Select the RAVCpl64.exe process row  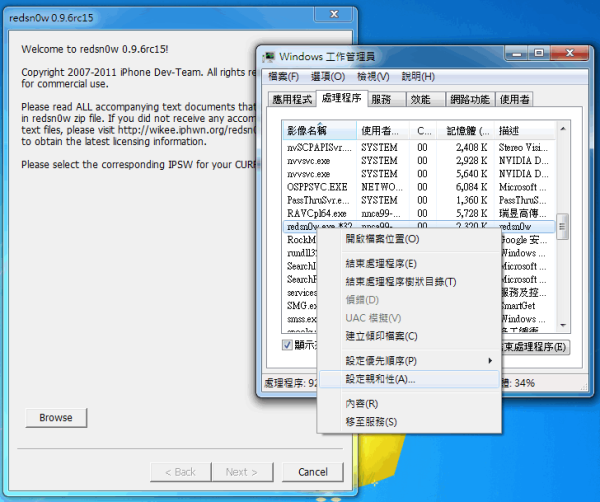pyautogui.click(x=419, y=213)
